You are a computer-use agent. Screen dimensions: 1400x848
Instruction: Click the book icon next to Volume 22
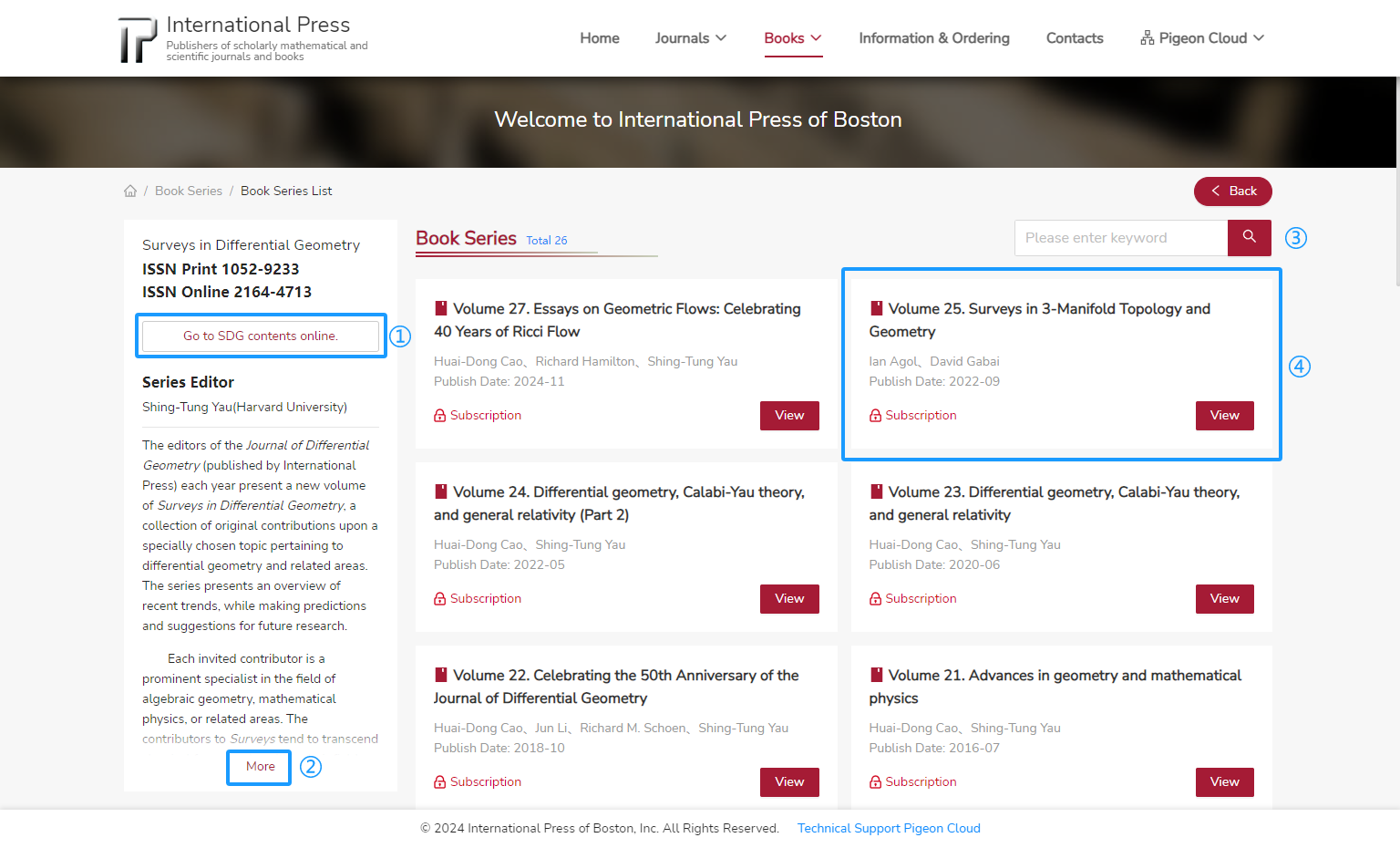441,675
